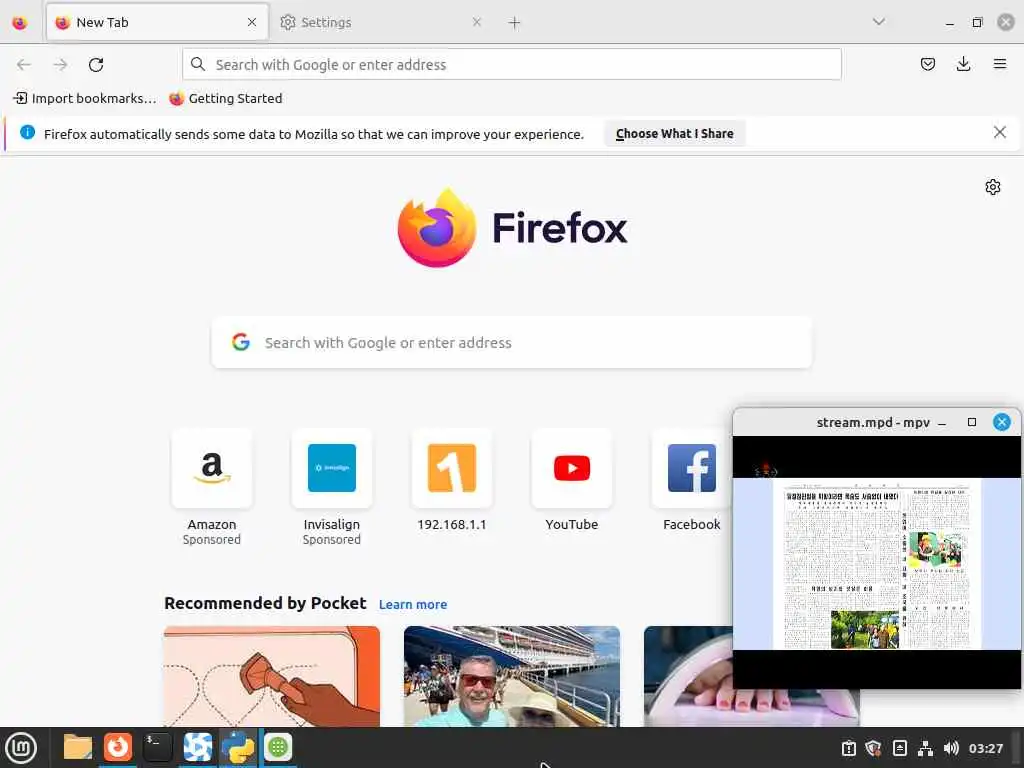The height and width of the screenshot is (768, 1024).
Task: Open the clipboard tray icon
Action: pos(848,748)
